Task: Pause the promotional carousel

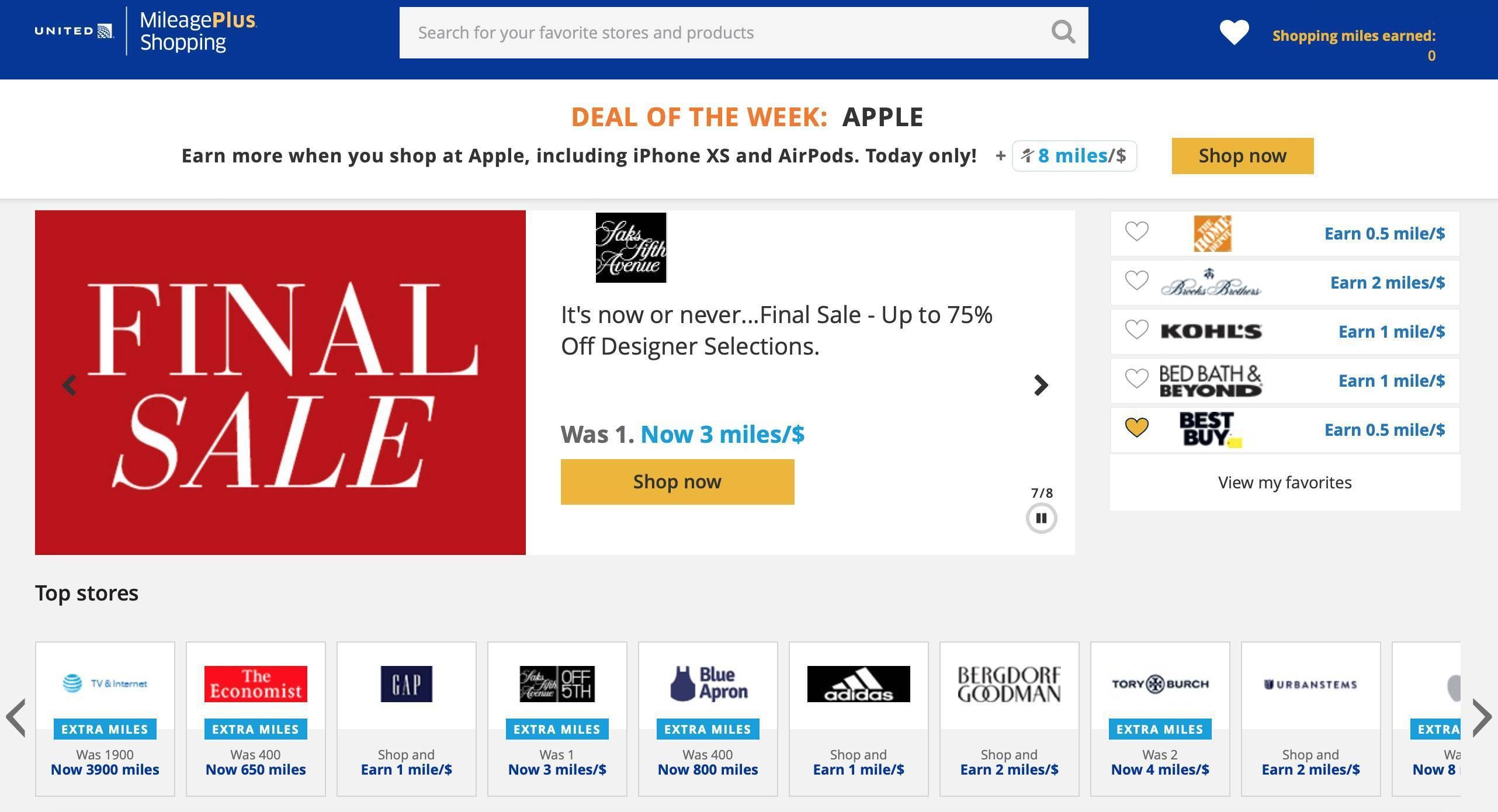Action: click(x=1041, y=518)
